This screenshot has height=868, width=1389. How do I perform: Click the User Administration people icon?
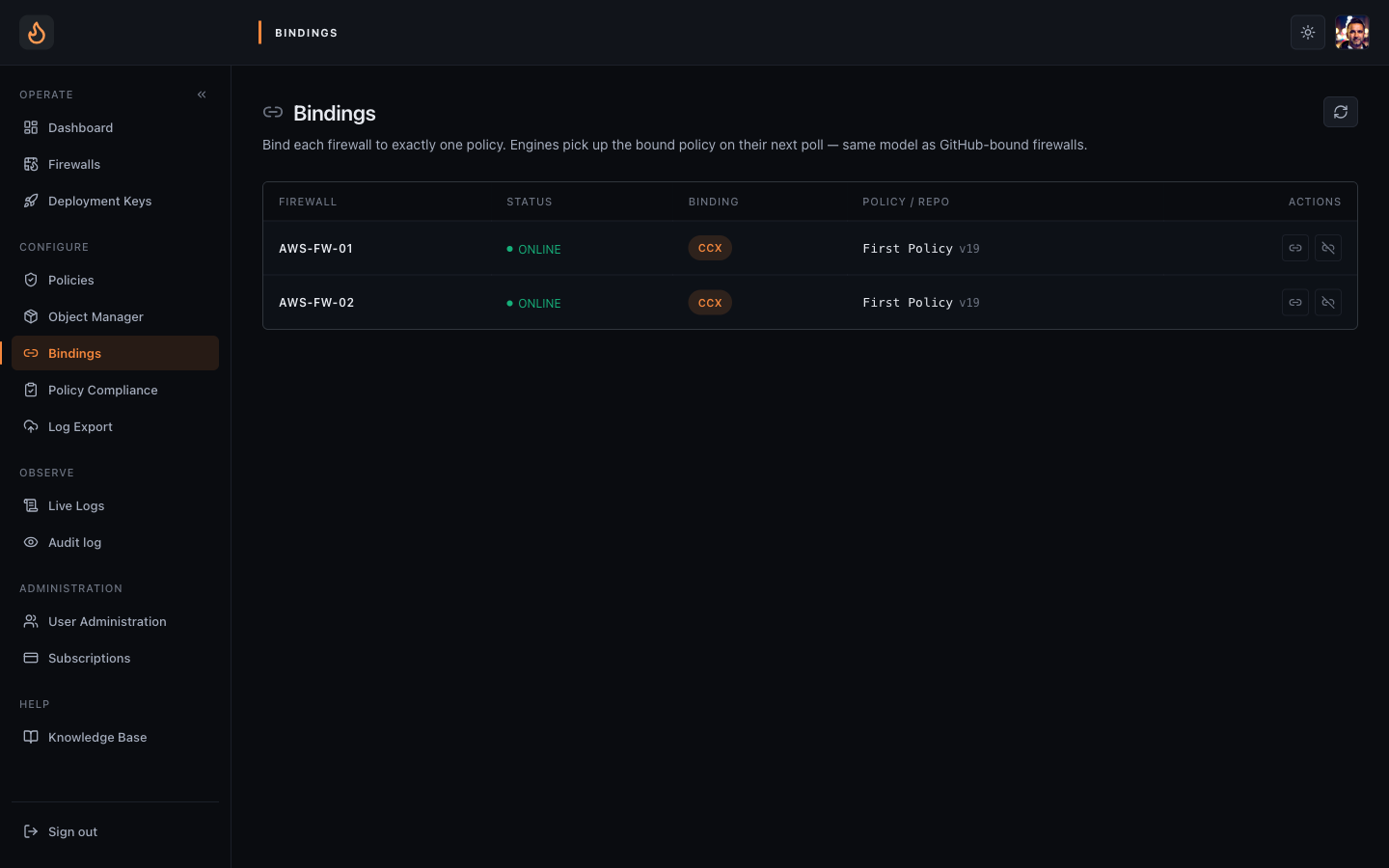coord(31,621)
